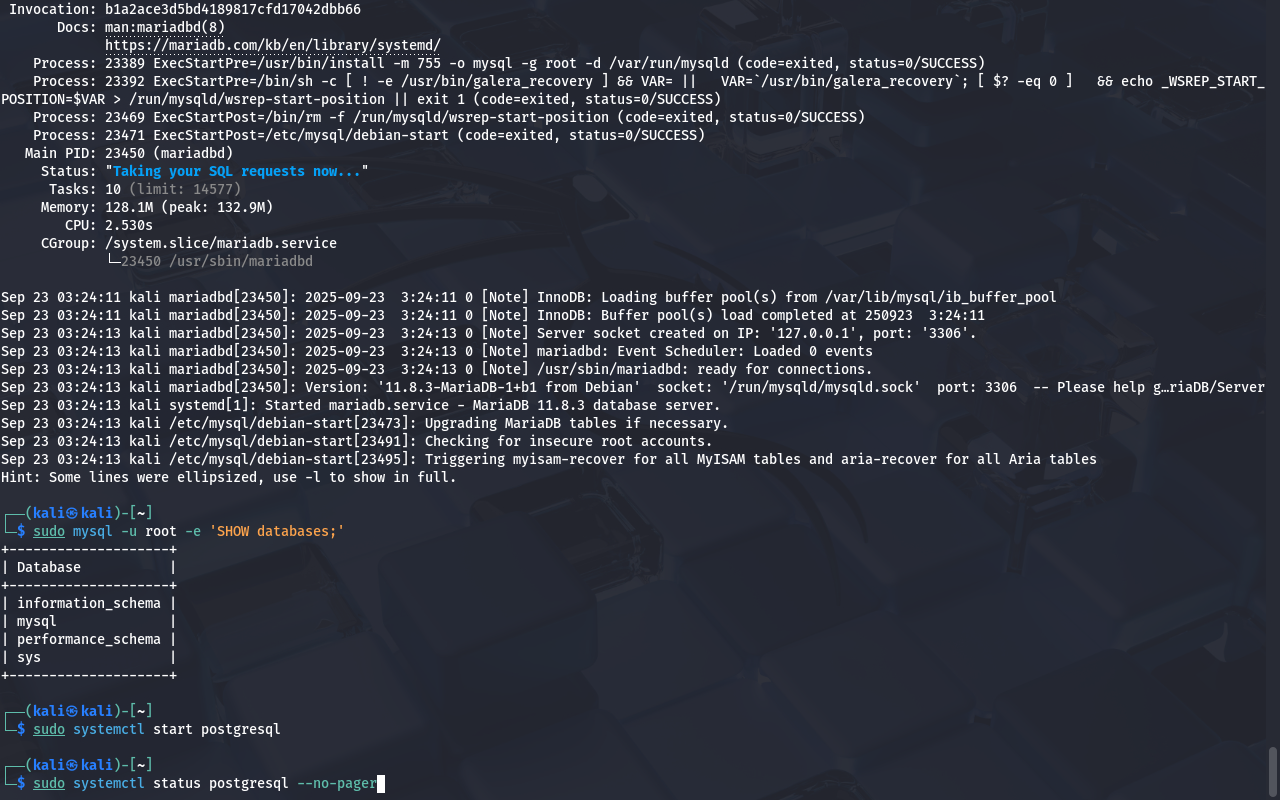1280x800 pixels.
Task: Click the 'Taking your SQL requests now...' status text
Action: [x=236, y=171]
